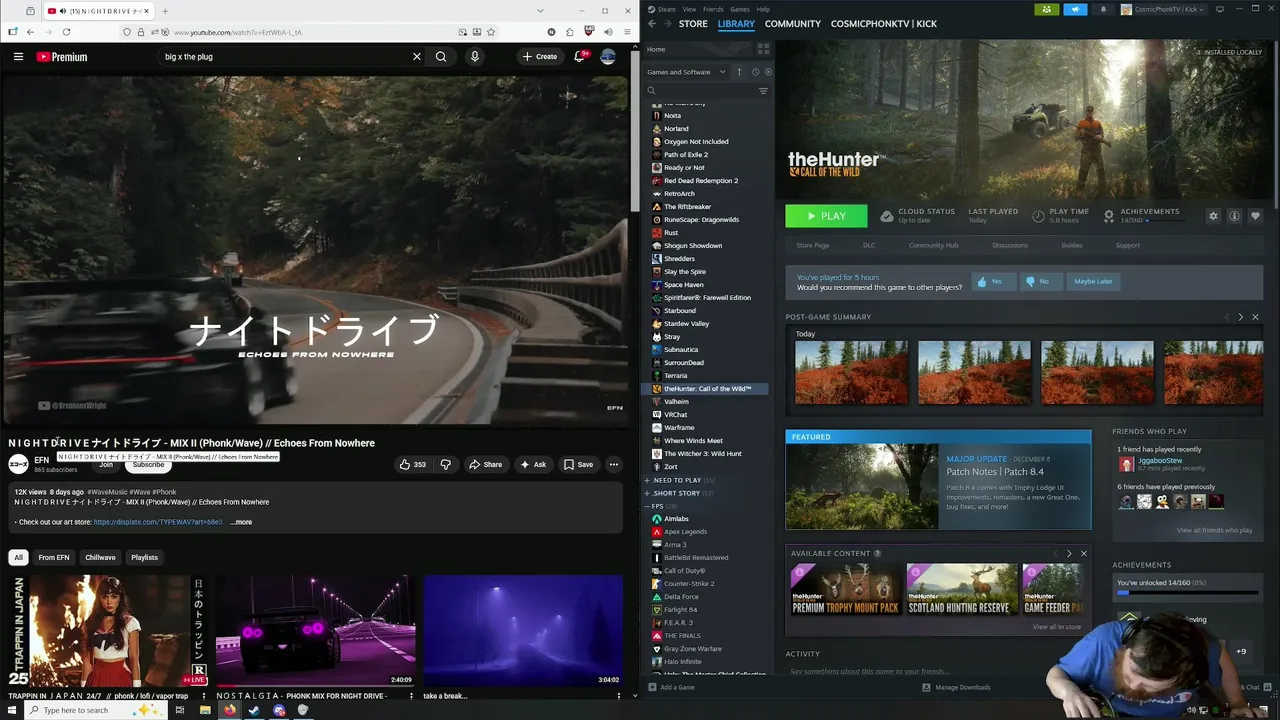Image resolution: width=1280 pixels, height=720 pixels.
Task: Open Steam library advanced filter icon
Action: pyautogui.click(x=763, y=91)
